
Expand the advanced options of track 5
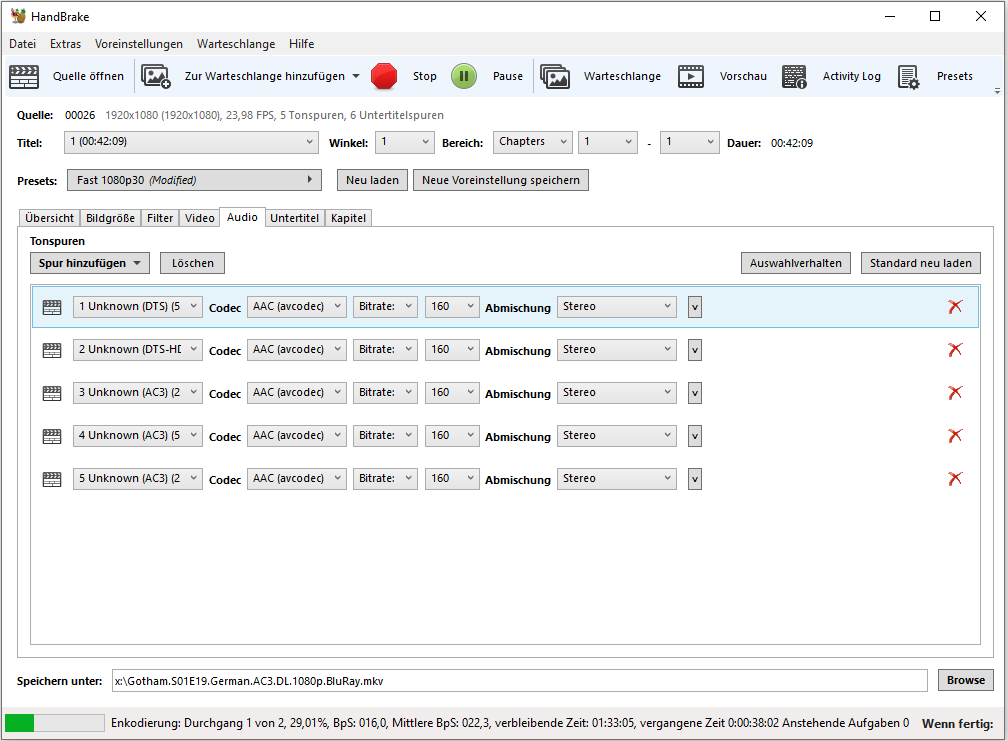pyautogui.click(x=694, y=479)
